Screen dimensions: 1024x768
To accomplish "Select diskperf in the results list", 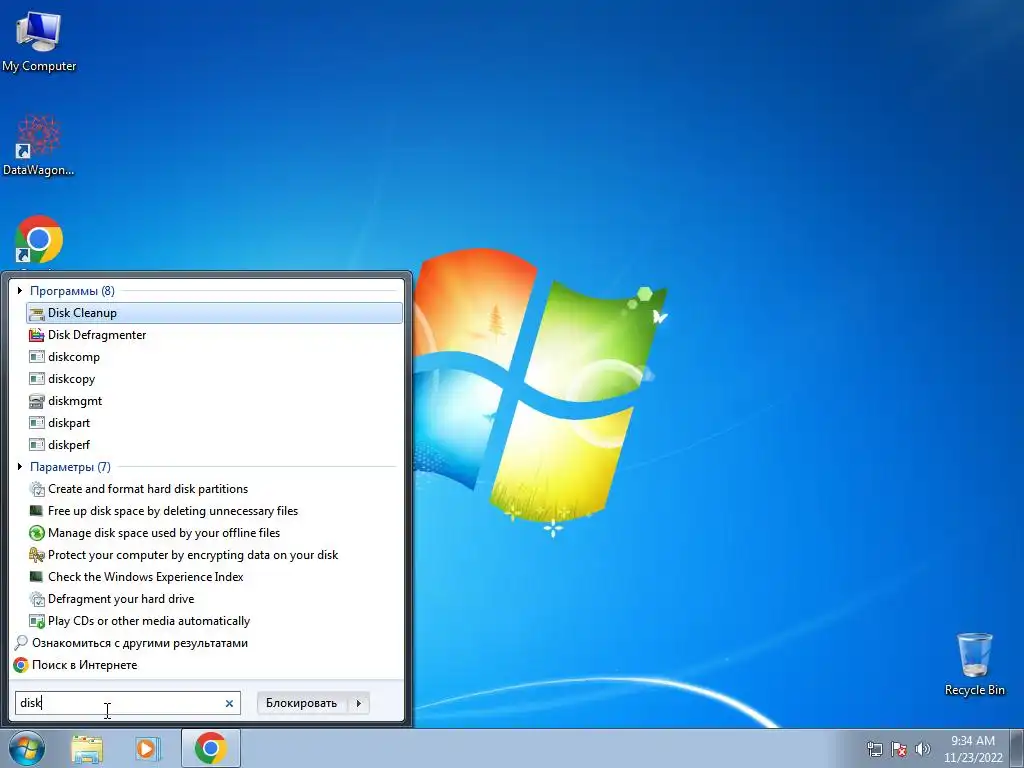I will pyautogui.click(x=214, y=445).
